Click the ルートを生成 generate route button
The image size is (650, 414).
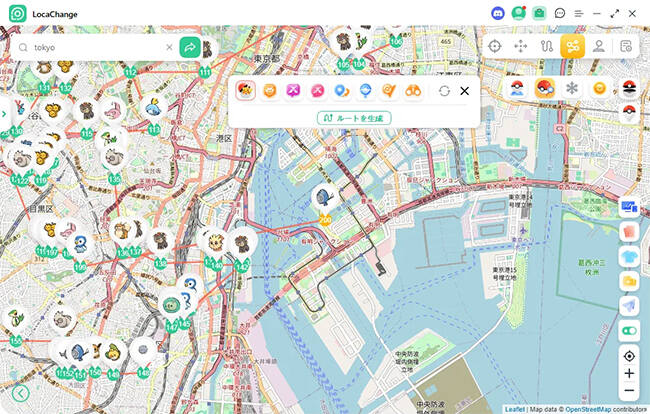pos(354,118)
